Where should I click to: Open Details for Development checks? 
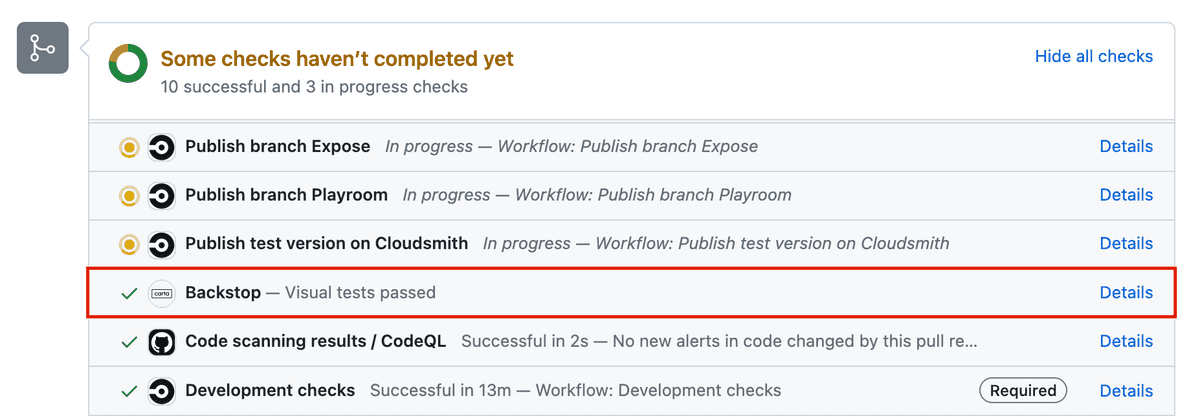tap(1126, 390)
